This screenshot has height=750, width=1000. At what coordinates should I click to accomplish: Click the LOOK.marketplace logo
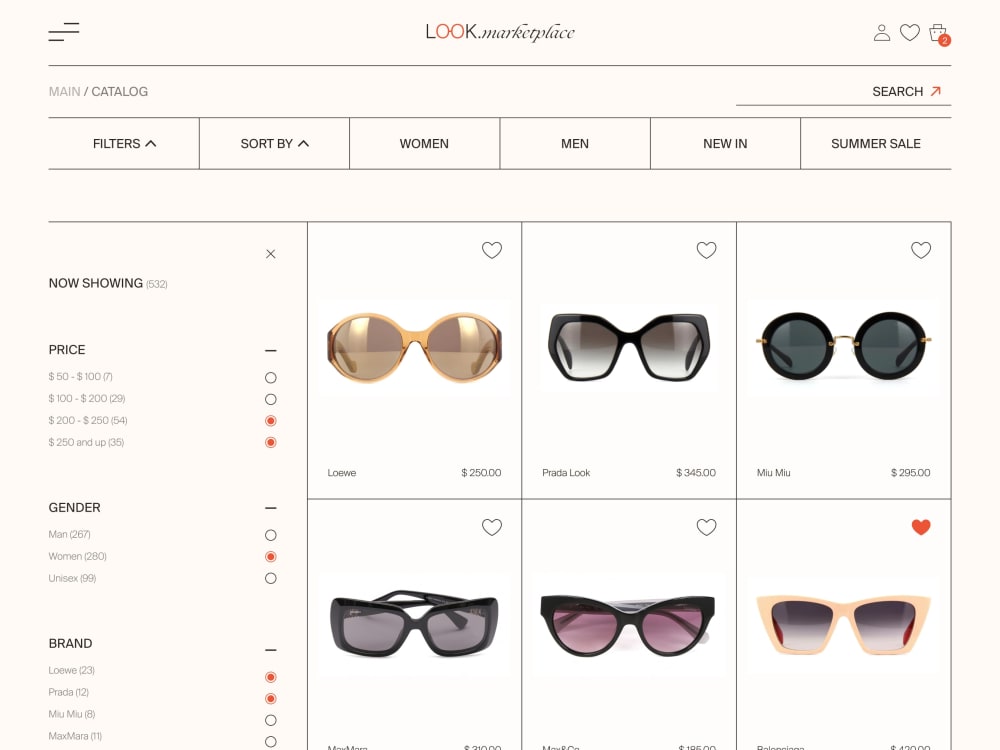[500, 33]
